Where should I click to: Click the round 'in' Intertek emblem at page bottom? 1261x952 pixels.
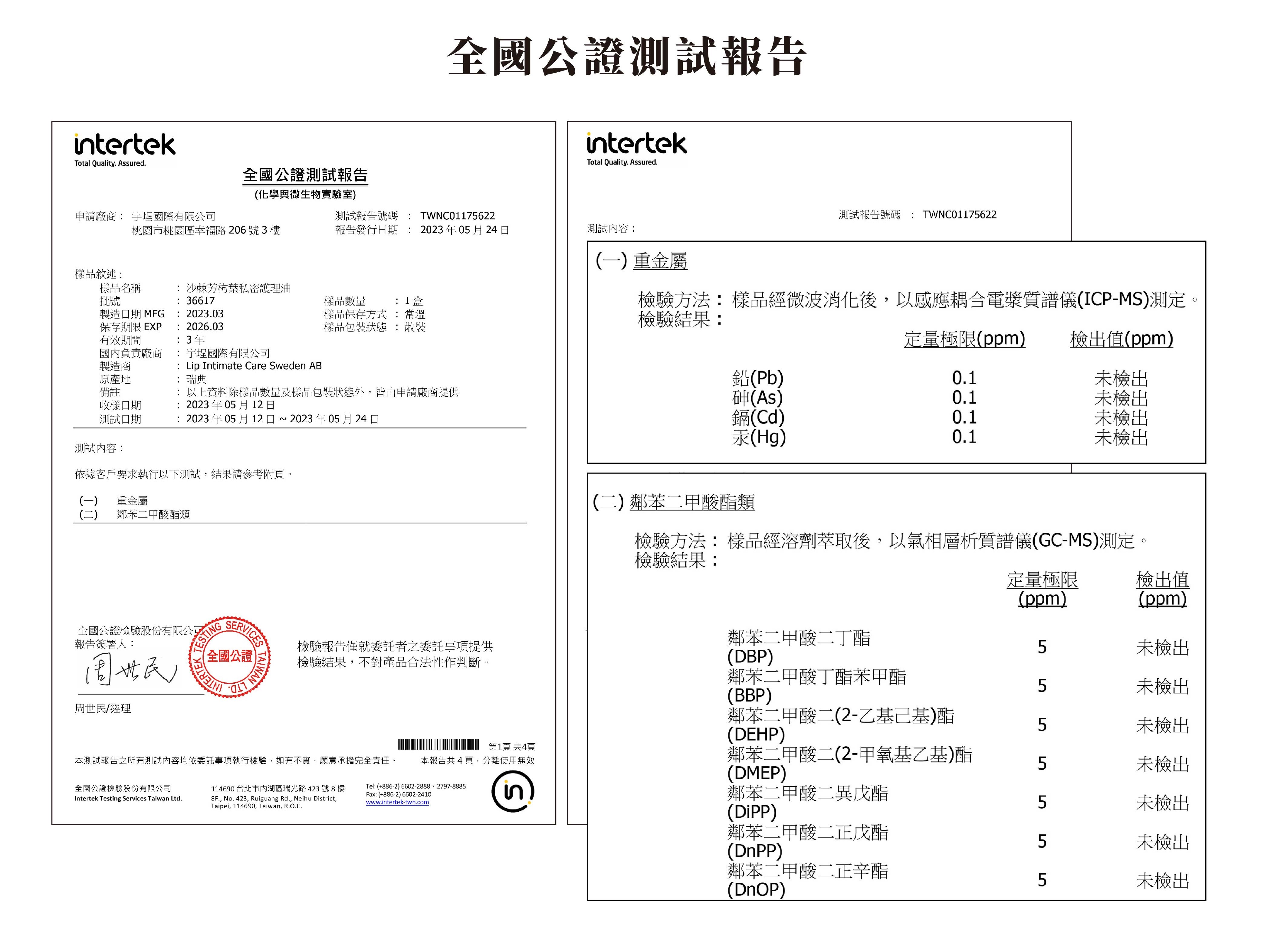click(x=513, y=791)
